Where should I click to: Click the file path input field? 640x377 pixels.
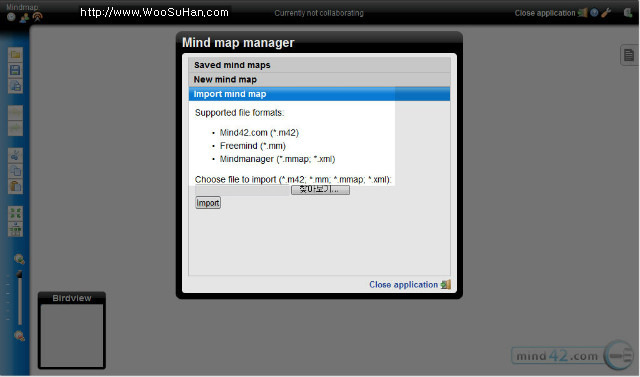point(242,190)
